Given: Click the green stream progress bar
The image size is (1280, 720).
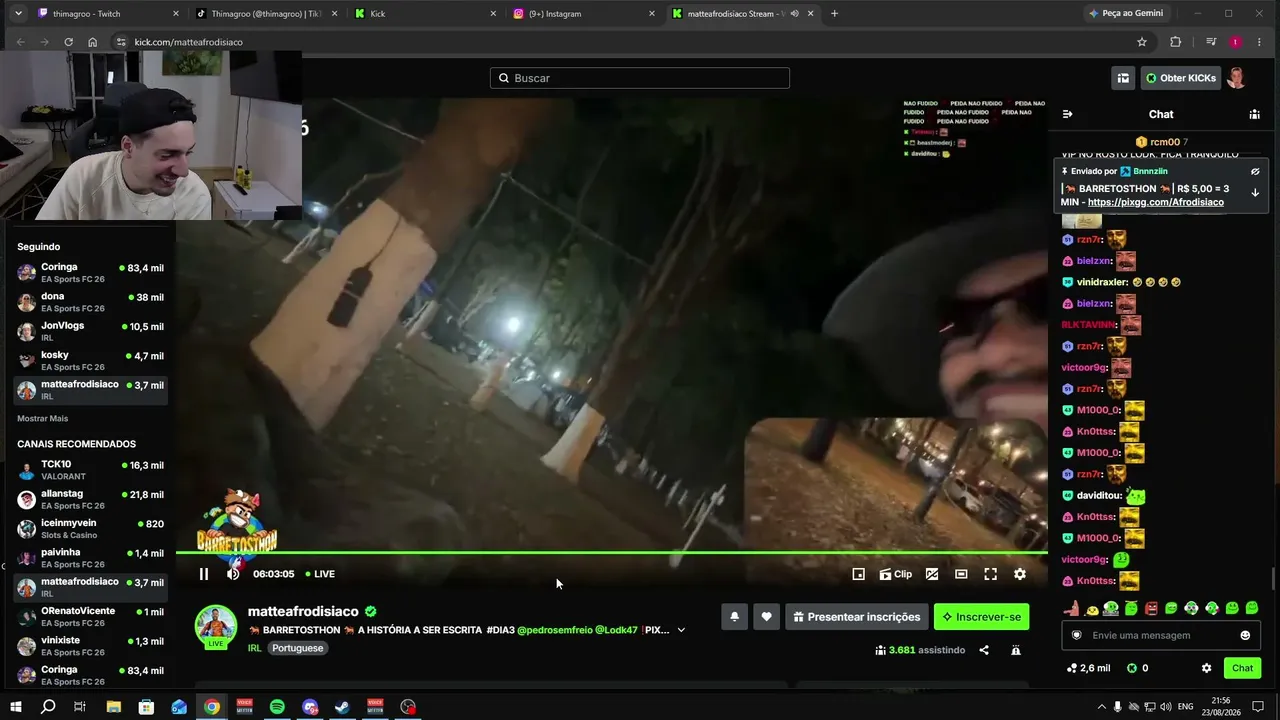Looking at the screenshot, I should [612, 552].
